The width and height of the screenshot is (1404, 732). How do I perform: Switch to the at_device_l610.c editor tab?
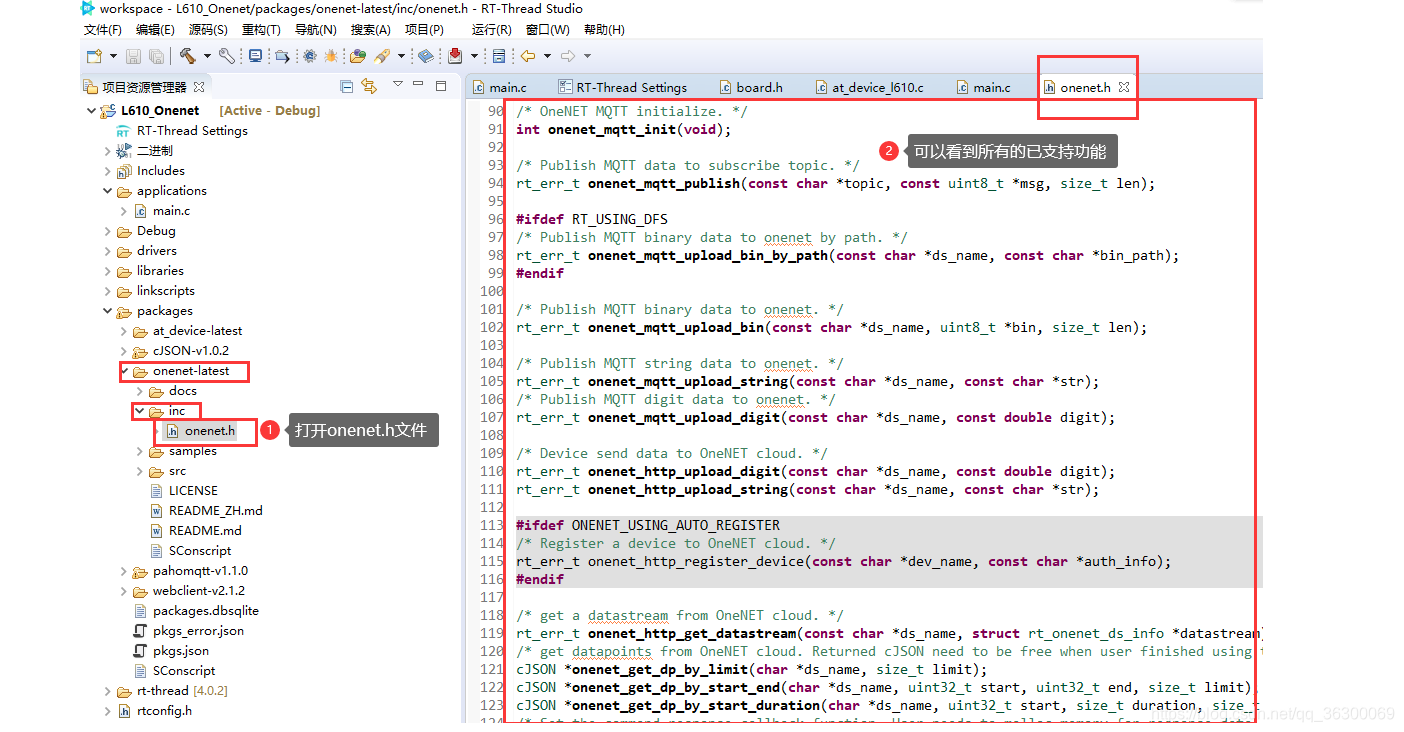869,87
